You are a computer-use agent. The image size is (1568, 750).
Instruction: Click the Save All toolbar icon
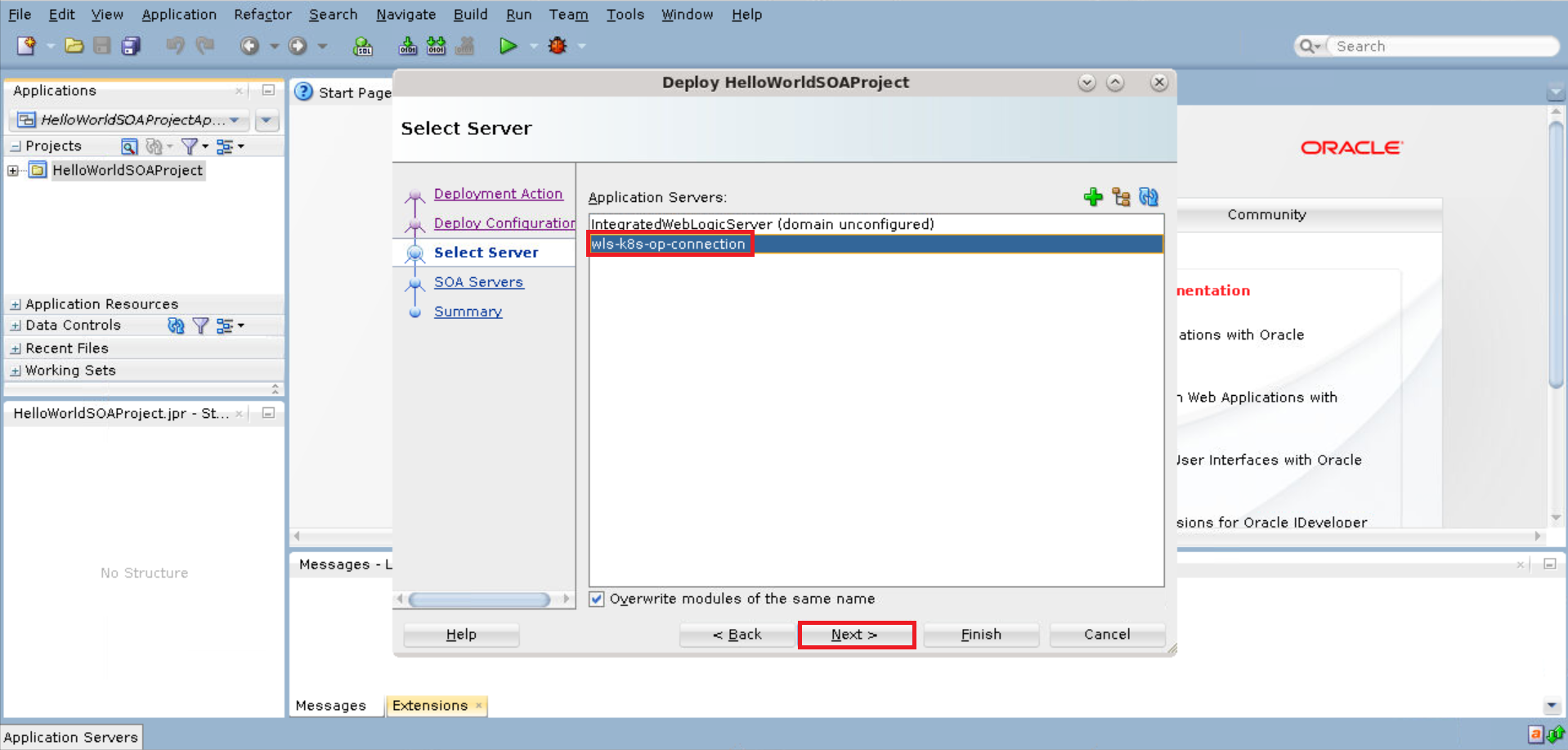click(x=131, y=46)
